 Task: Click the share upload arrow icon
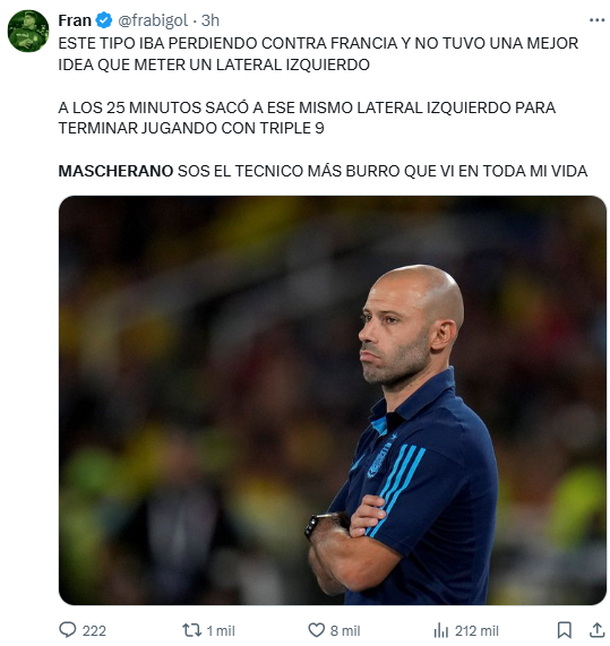[x=597, y=630]
